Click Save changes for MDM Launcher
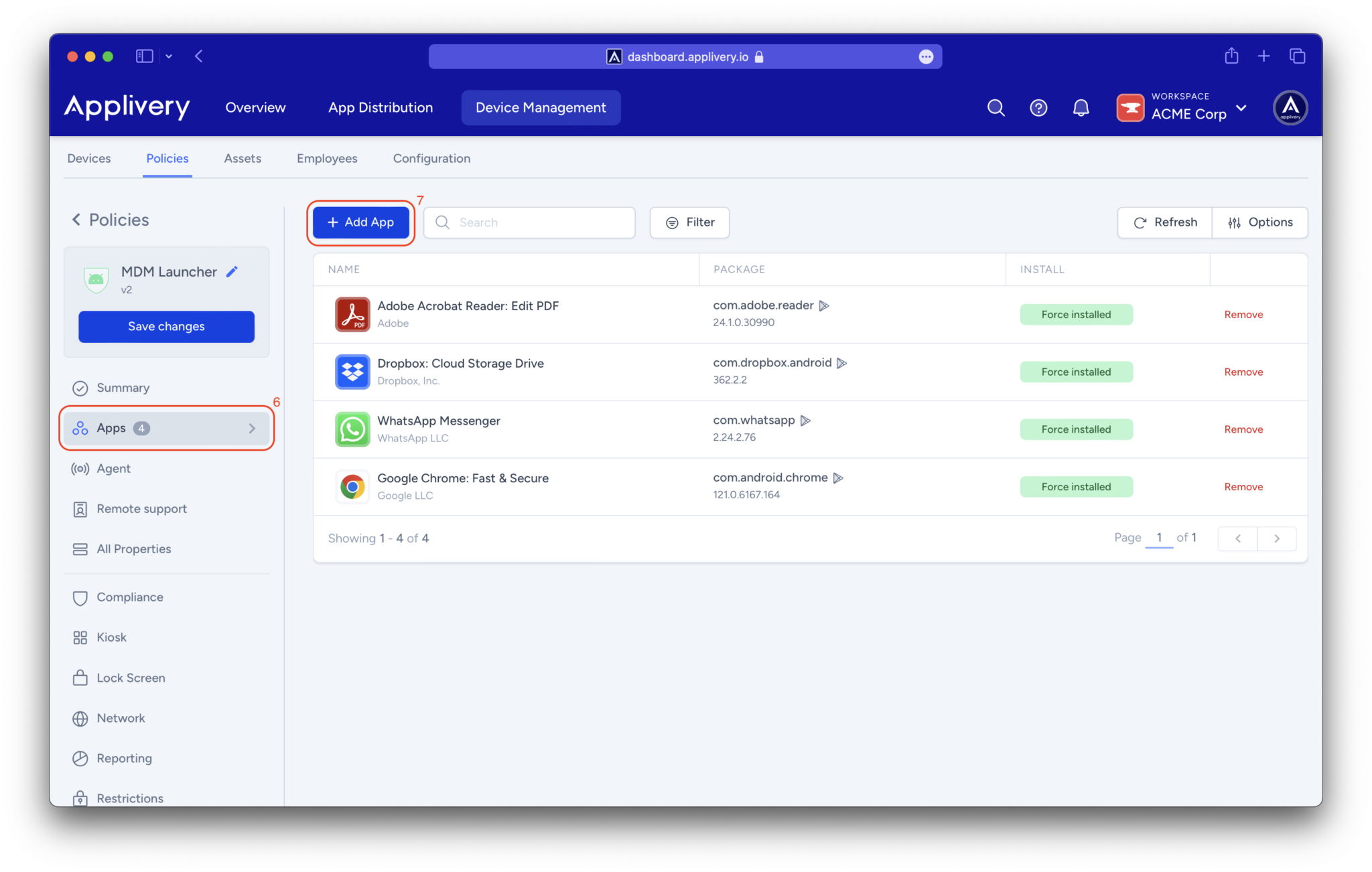1372x872 pixels. [165, 326]
